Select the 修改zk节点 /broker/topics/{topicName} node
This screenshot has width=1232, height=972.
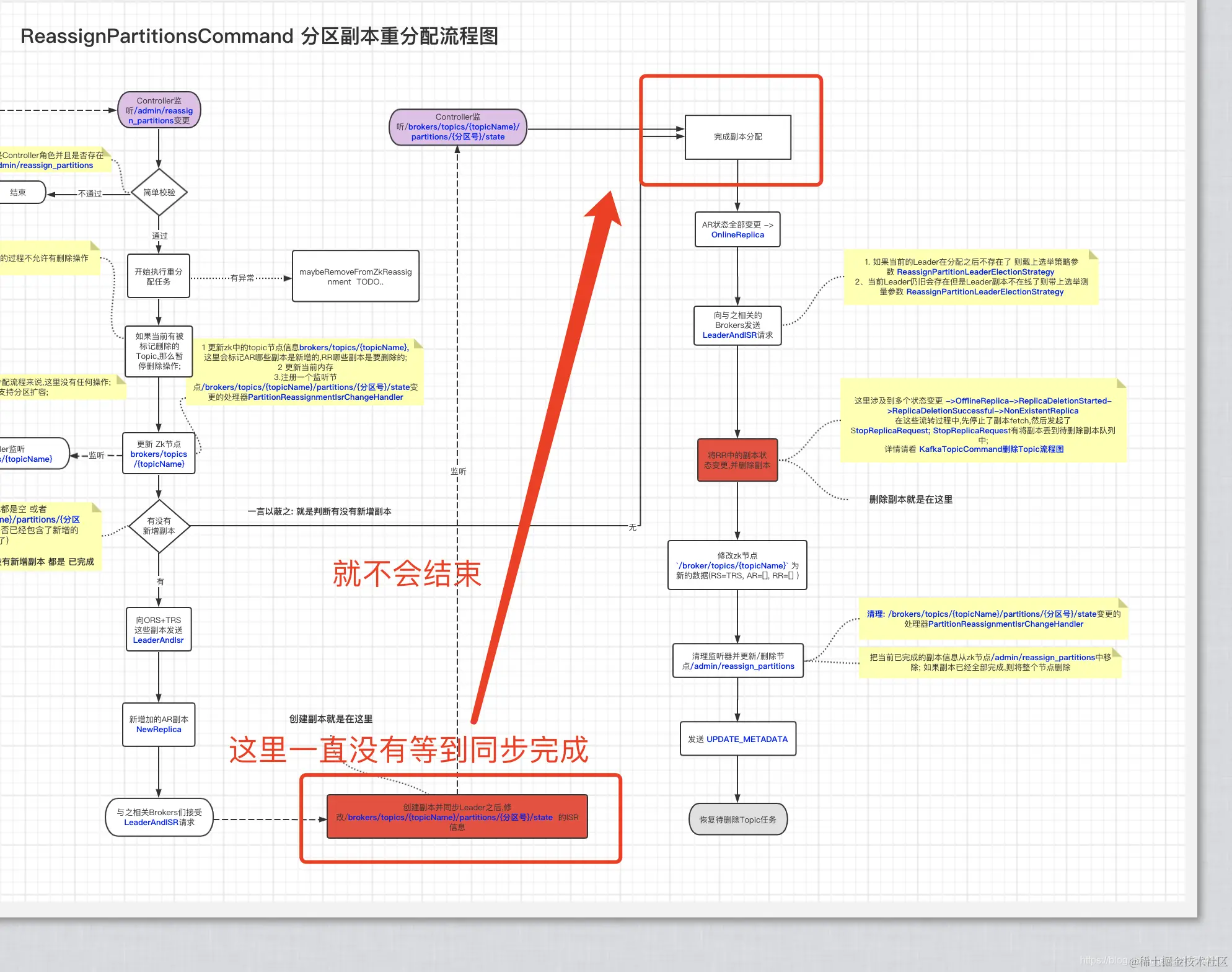[x=737, y=565]
